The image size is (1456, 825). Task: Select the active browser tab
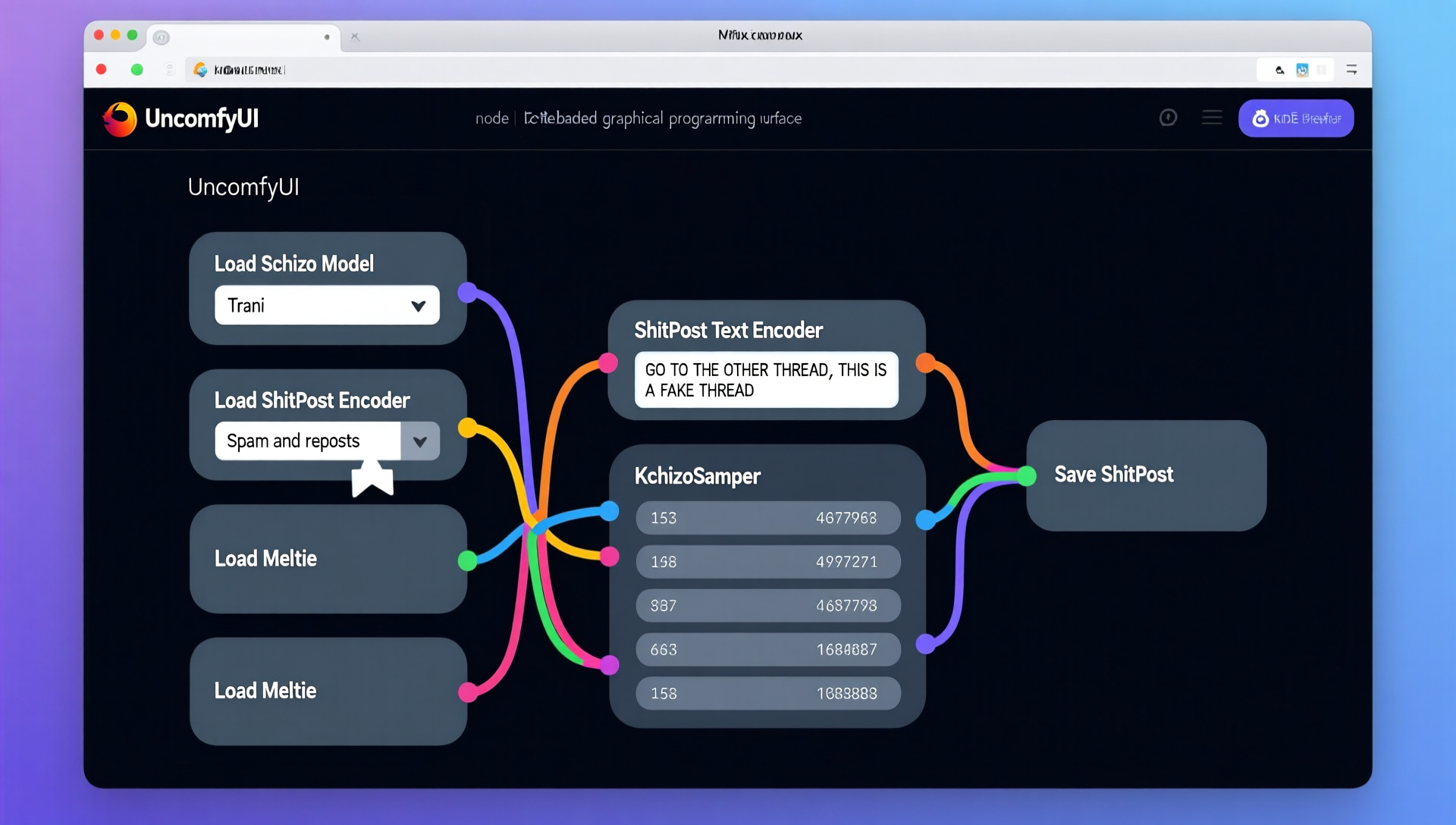coord(243,36)
